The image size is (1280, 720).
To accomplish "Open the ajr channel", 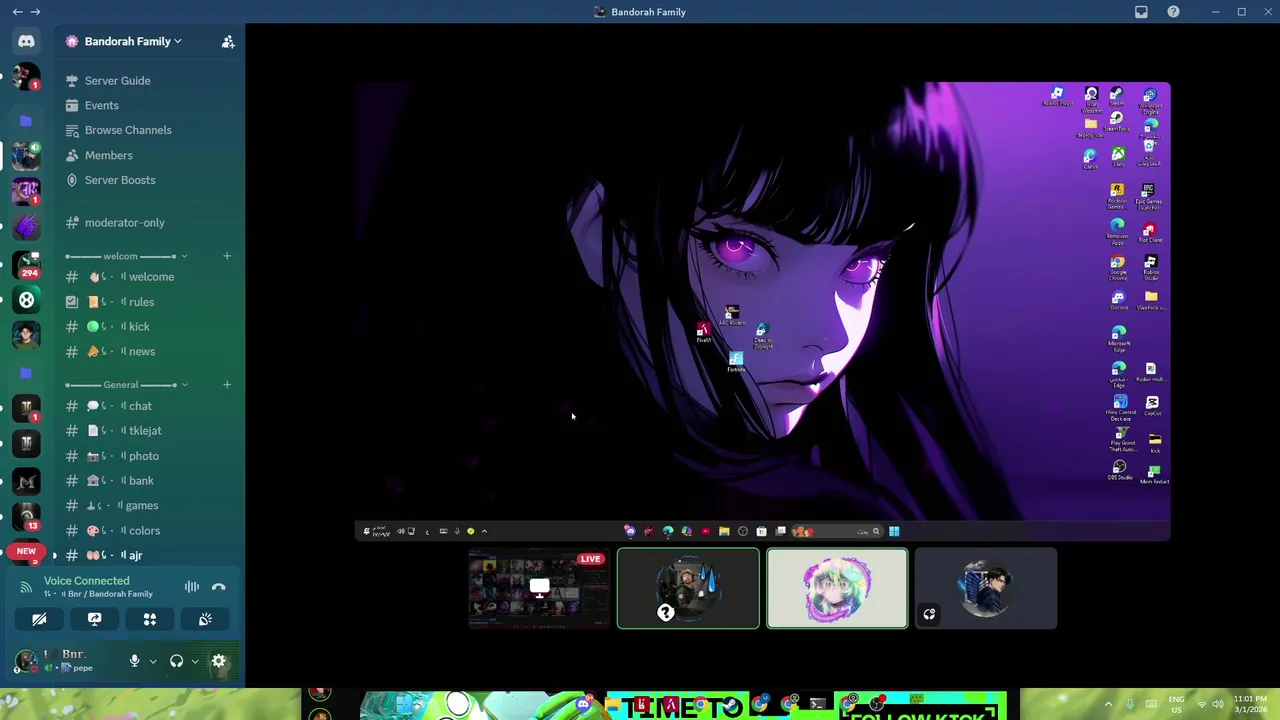I will (146, 555).
